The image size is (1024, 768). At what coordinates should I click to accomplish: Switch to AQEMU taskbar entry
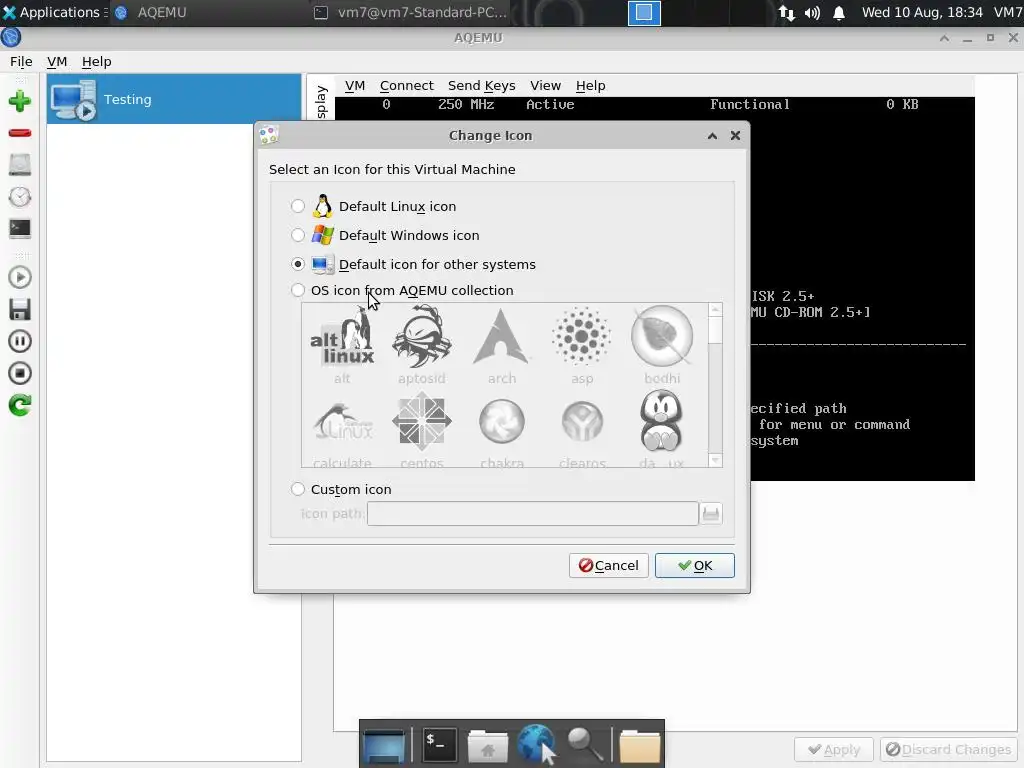[x=208, y=12]
